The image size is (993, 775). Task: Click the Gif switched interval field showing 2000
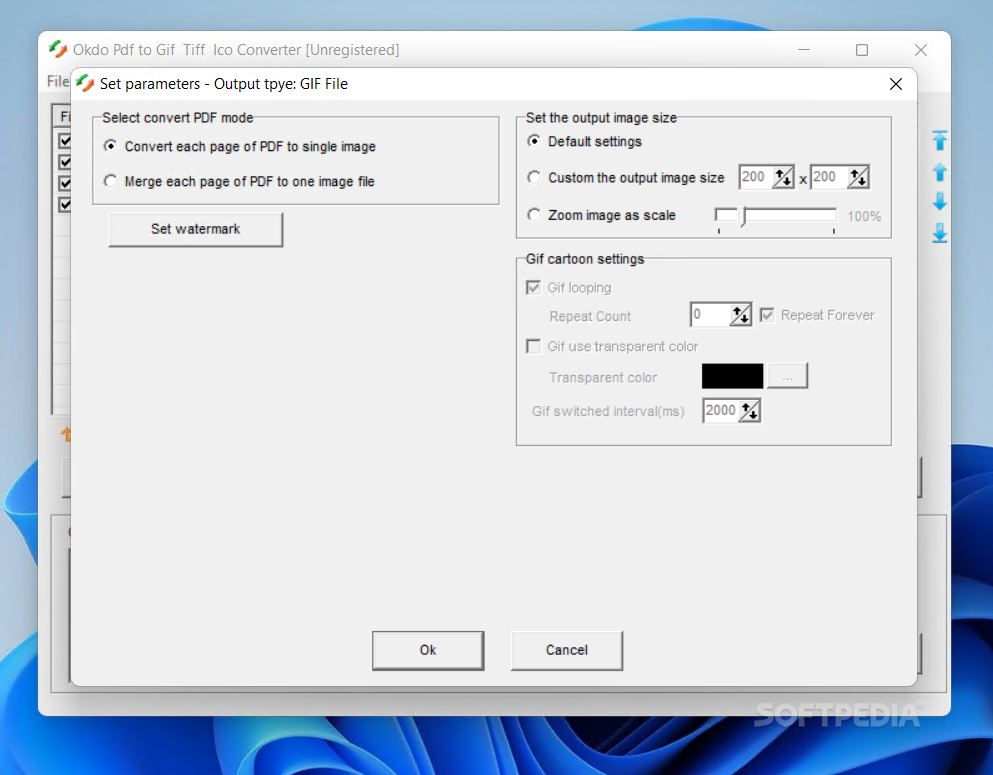click(x=721, y=411)
